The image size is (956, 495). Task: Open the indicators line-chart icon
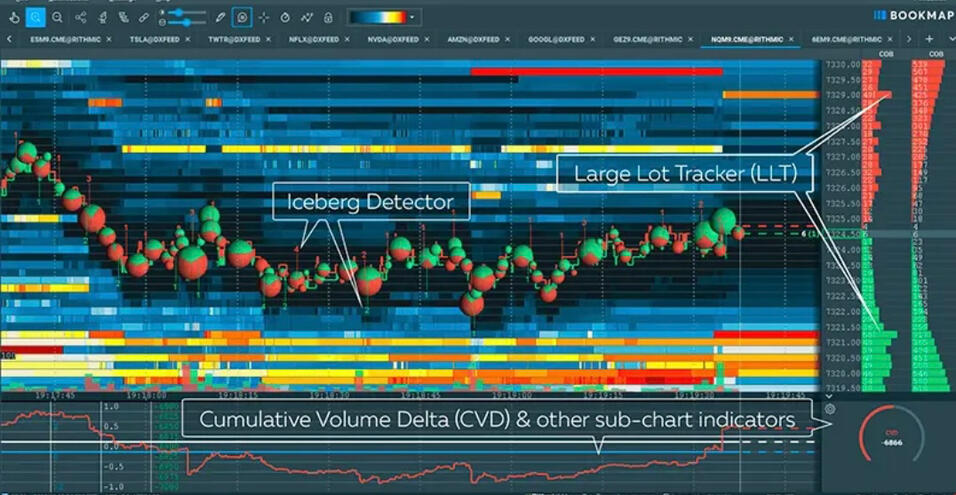tap(308, 17)
